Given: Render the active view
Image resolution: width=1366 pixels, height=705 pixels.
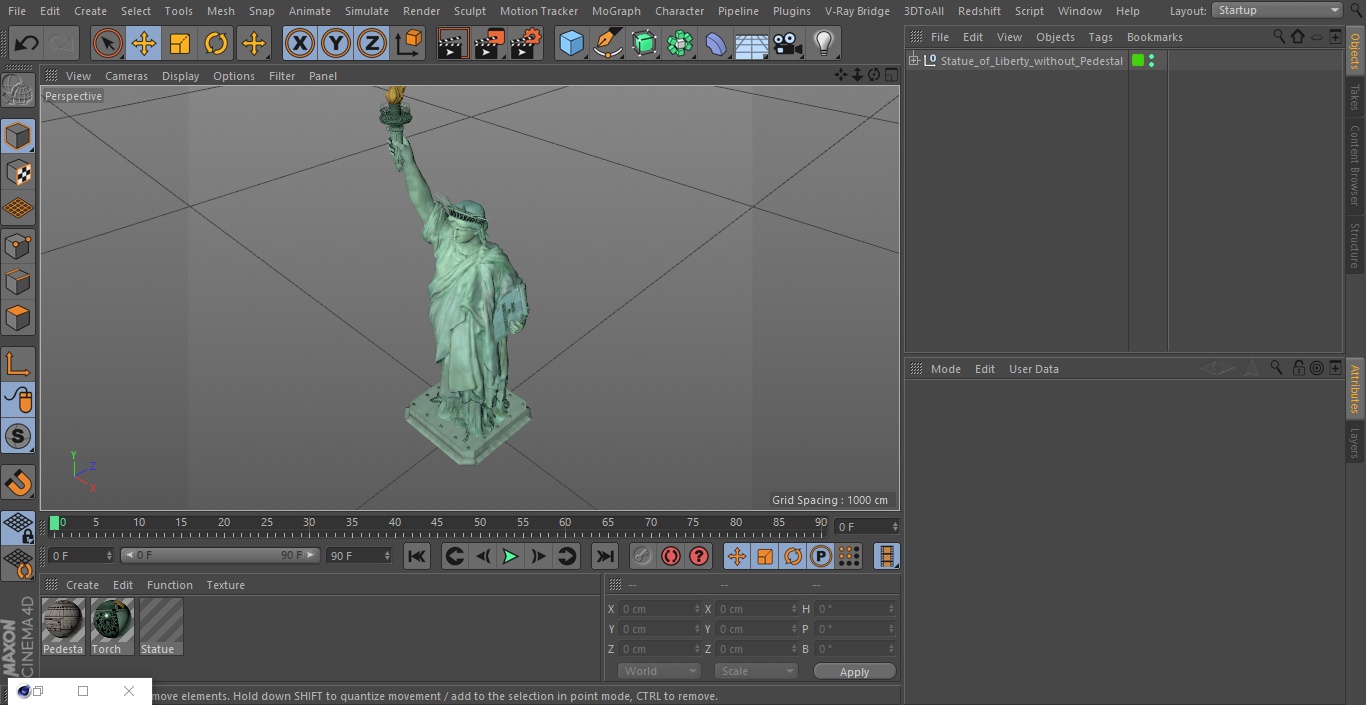Looking at the screenshot, I should [453, 43].
